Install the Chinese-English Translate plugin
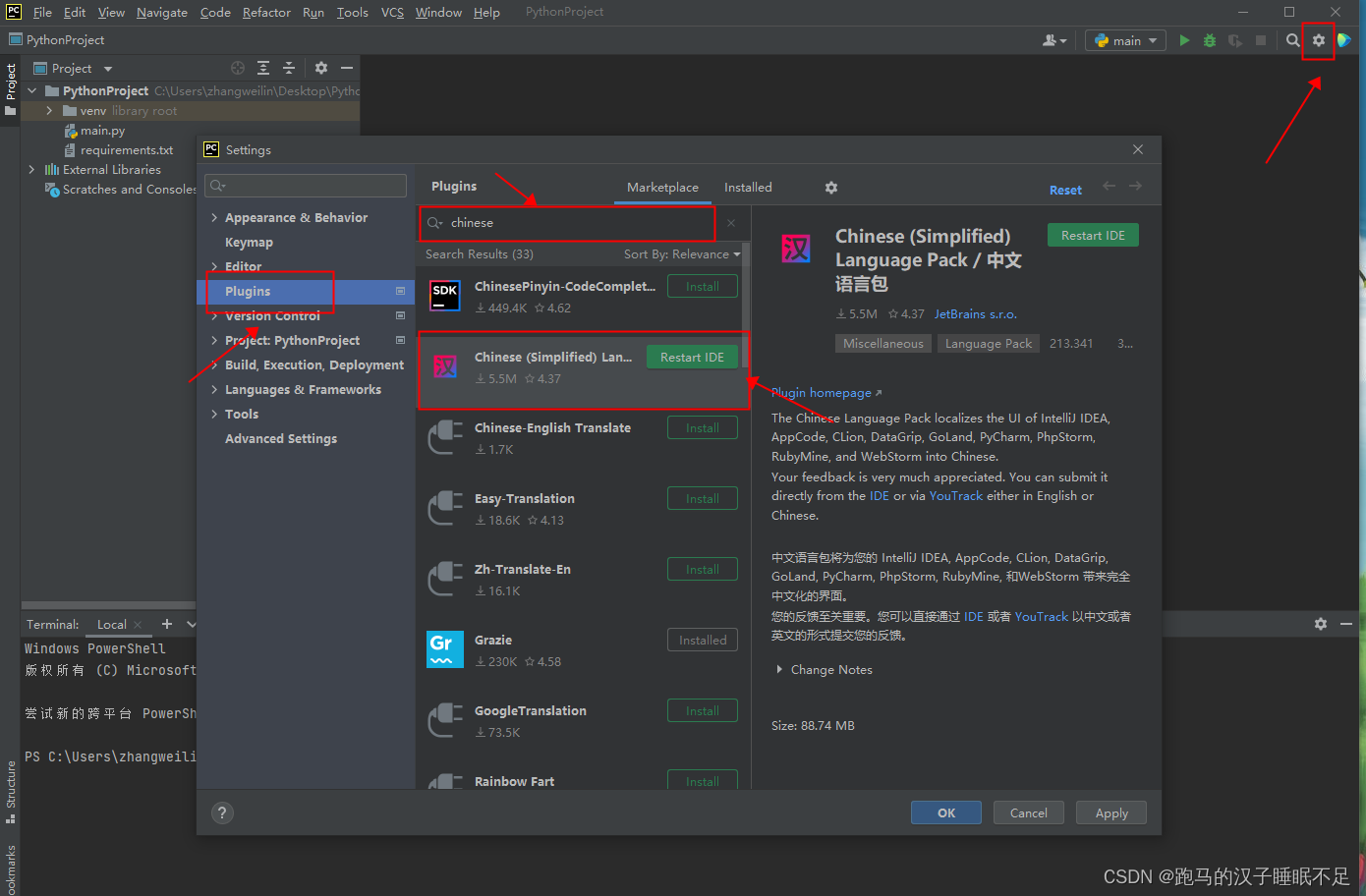This screenshot has width=1366, height=896. (703, 428)
